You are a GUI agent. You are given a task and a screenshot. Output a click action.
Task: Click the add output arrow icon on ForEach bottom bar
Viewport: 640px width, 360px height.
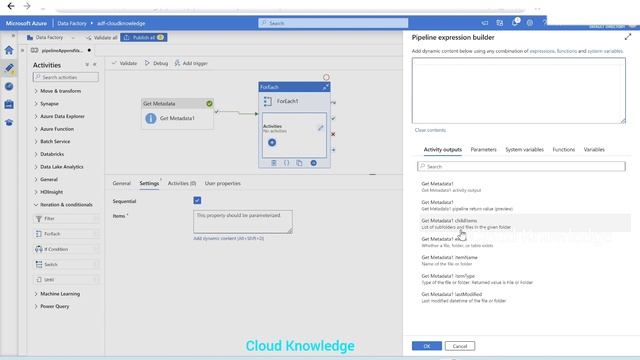tap(313, 163)
